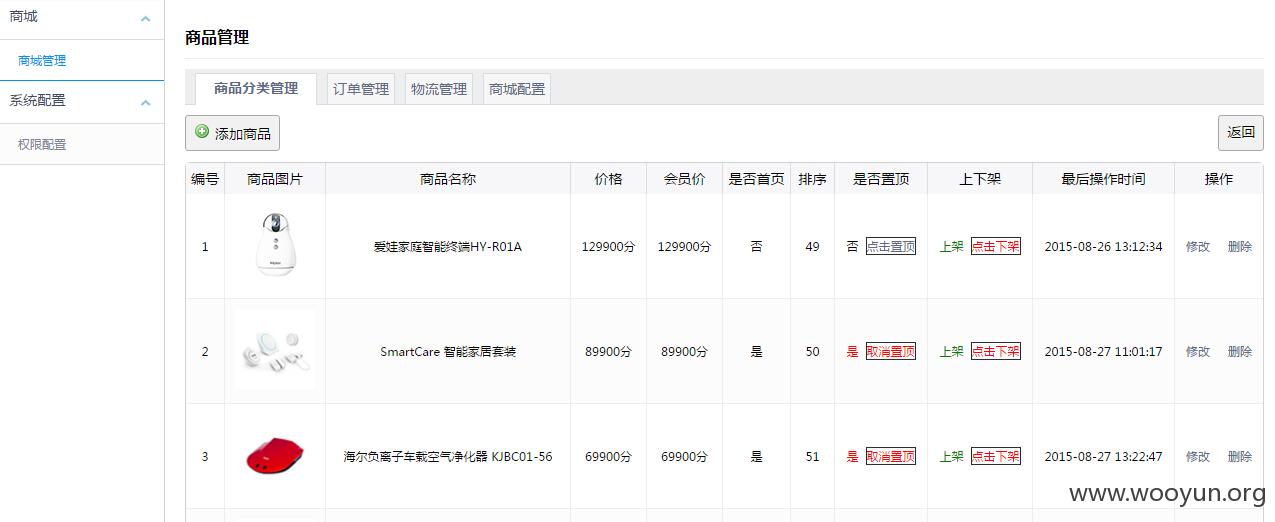Click sort value 50
1275x522 pixels.
click(812, 351)
